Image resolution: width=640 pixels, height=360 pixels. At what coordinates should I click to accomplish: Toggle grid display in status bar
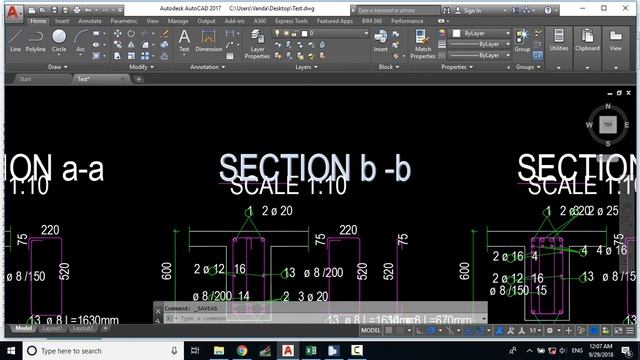389,331
